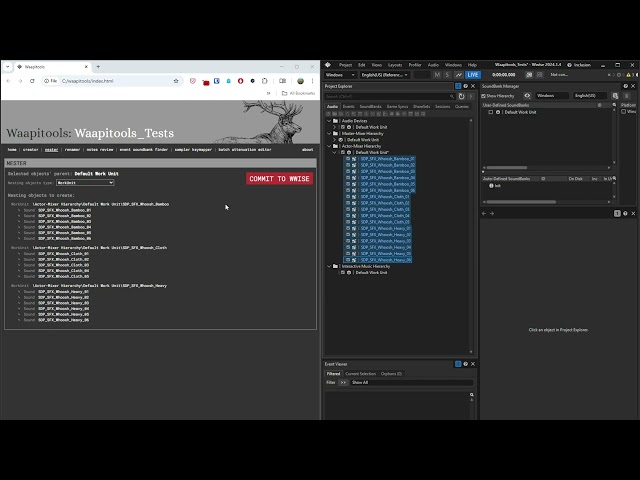Open the Windows platform dropdown in Wwise toolbar
Viewport: 640px width, 480px height.
point(339,74)
